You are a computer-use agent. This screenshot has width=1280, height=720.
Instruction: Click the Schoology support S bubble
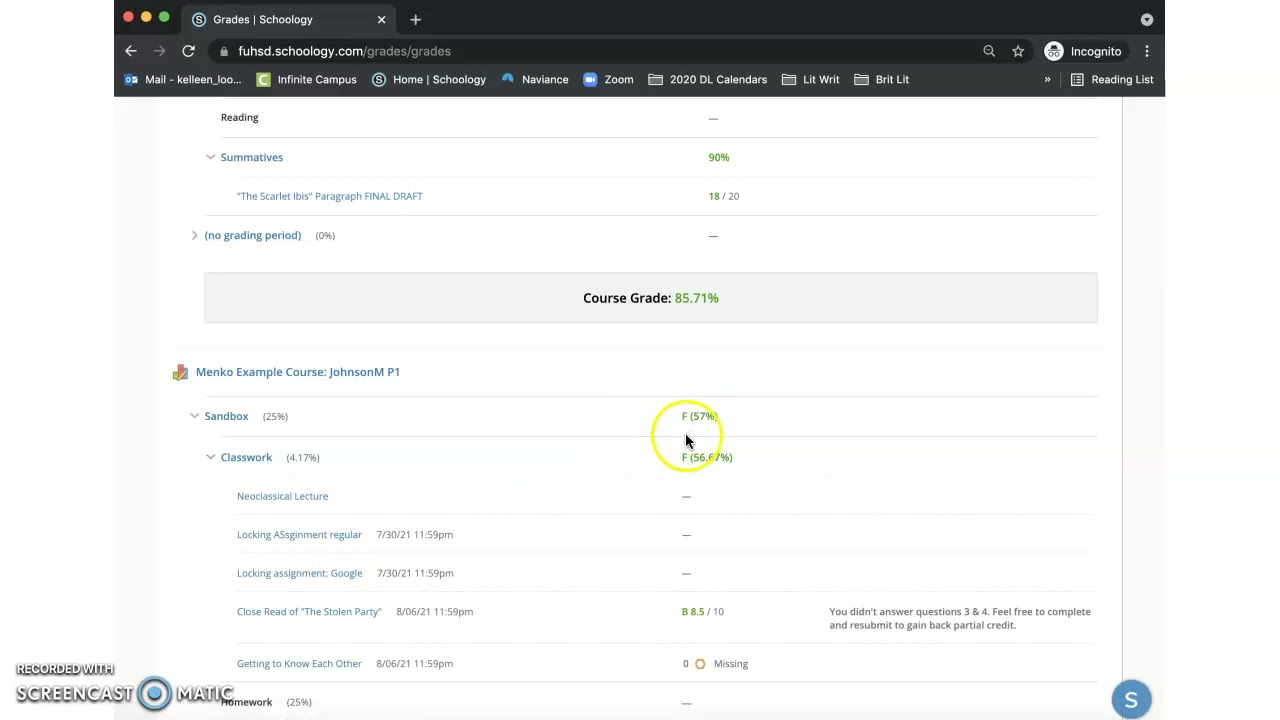pos(1131,700)
